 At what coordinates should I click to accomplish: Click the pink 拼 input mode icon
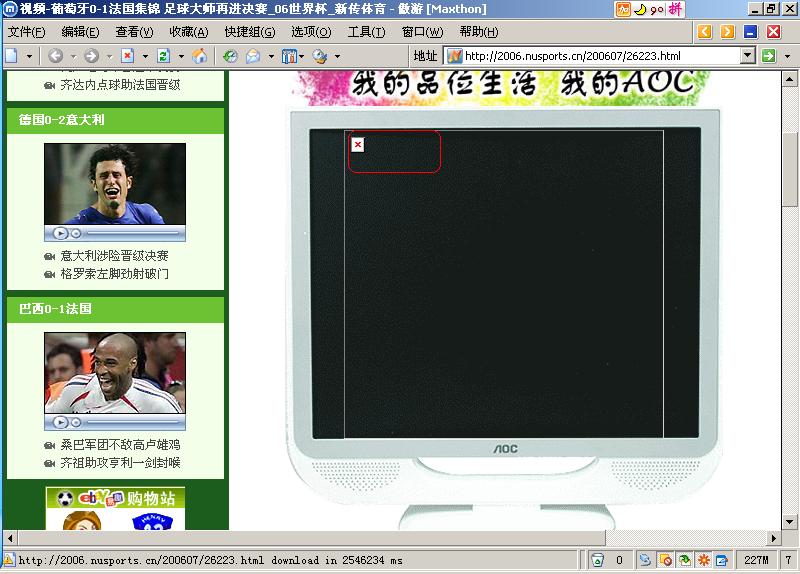(676, 9)
